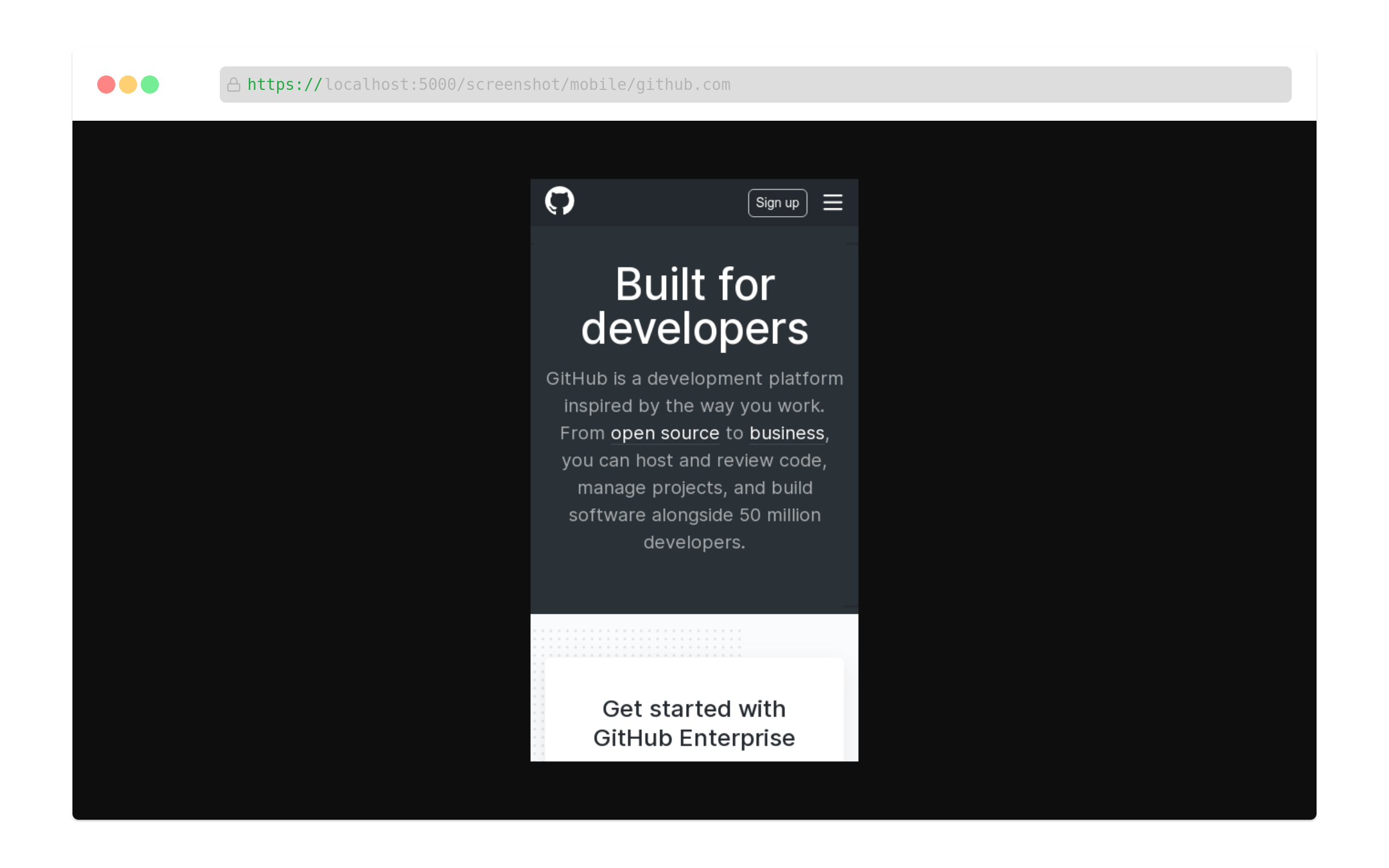
Task: Click the '50 million' text line
Action: pyautogui.click(x=694, y=515)
